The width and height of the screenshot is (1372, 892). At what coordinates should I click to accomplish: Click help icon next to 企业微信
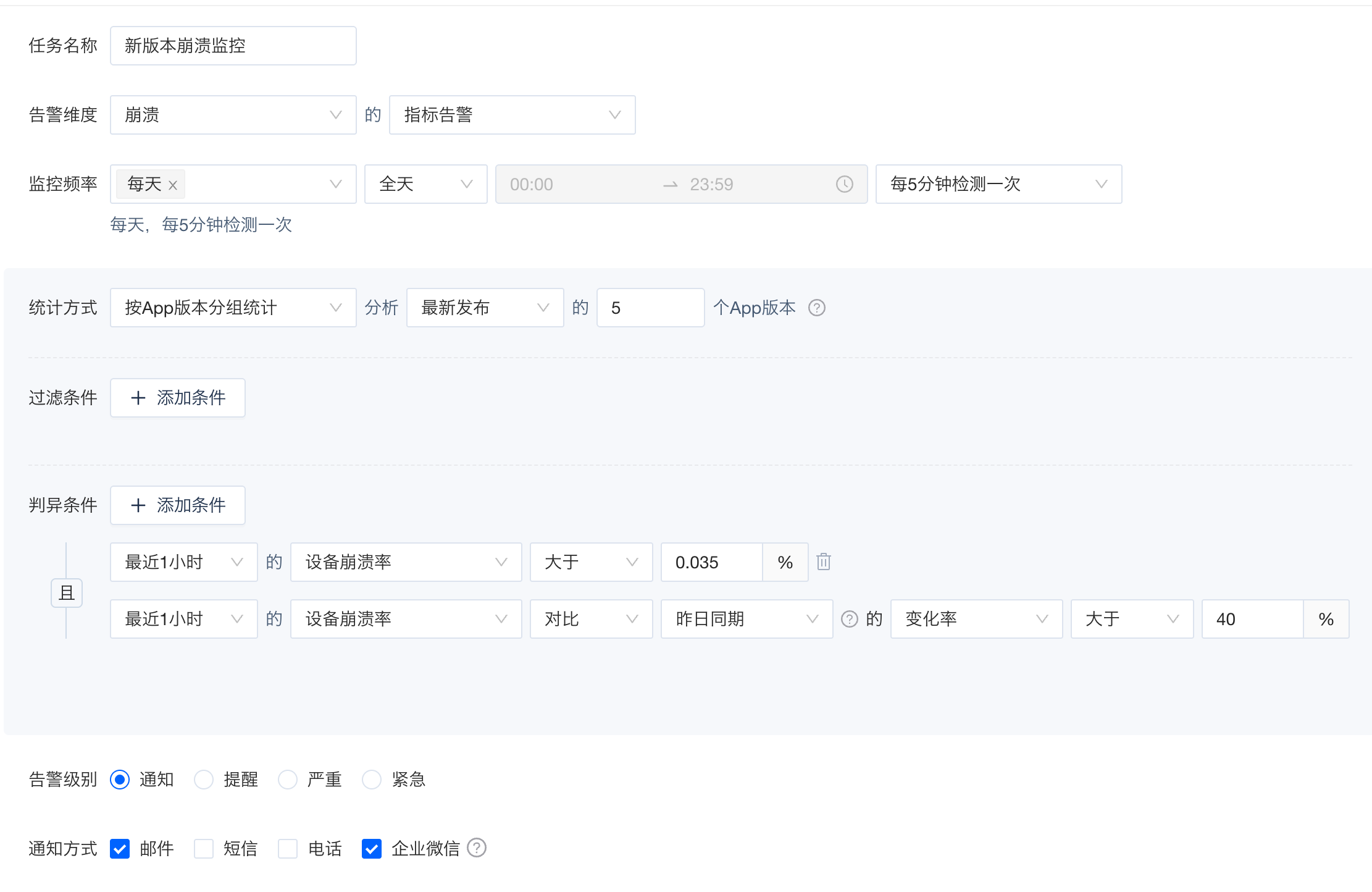(476, 848)
